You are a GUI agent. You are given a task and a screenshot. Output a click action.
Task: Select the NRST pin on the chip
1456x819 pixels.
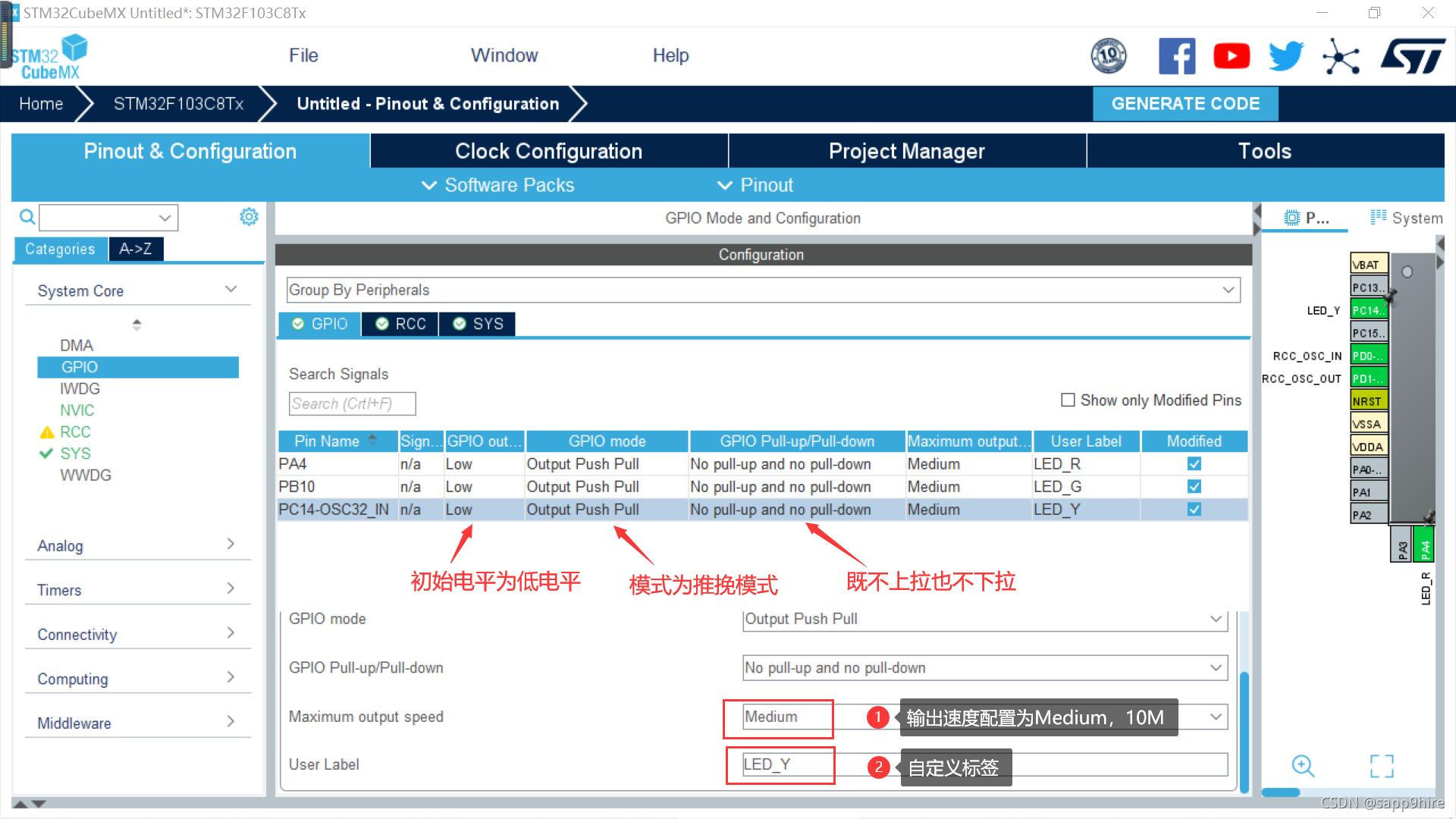(1369, 401)
